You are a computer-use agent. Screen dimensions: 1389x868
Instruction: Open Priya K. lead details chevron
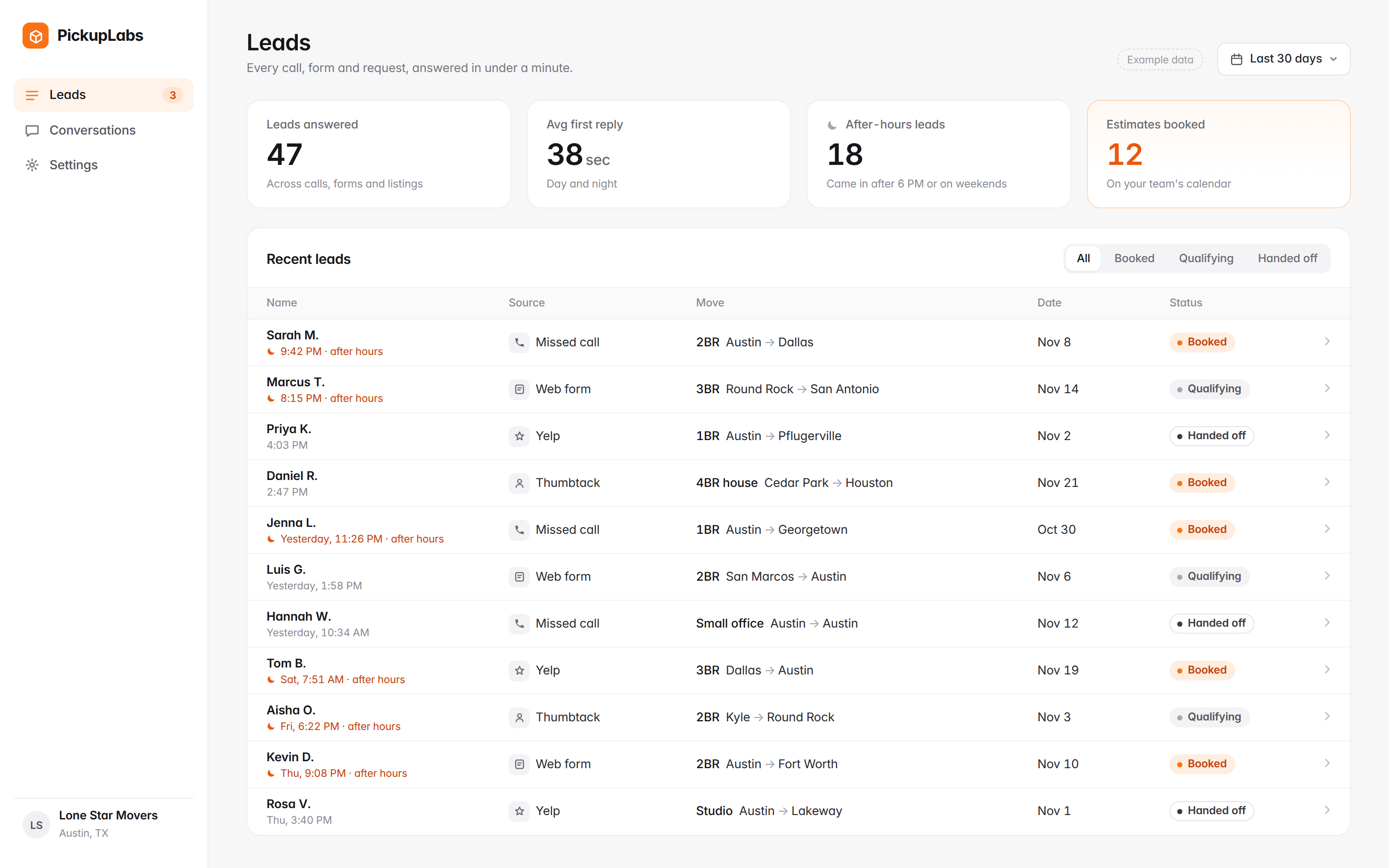pos(1327,435)
